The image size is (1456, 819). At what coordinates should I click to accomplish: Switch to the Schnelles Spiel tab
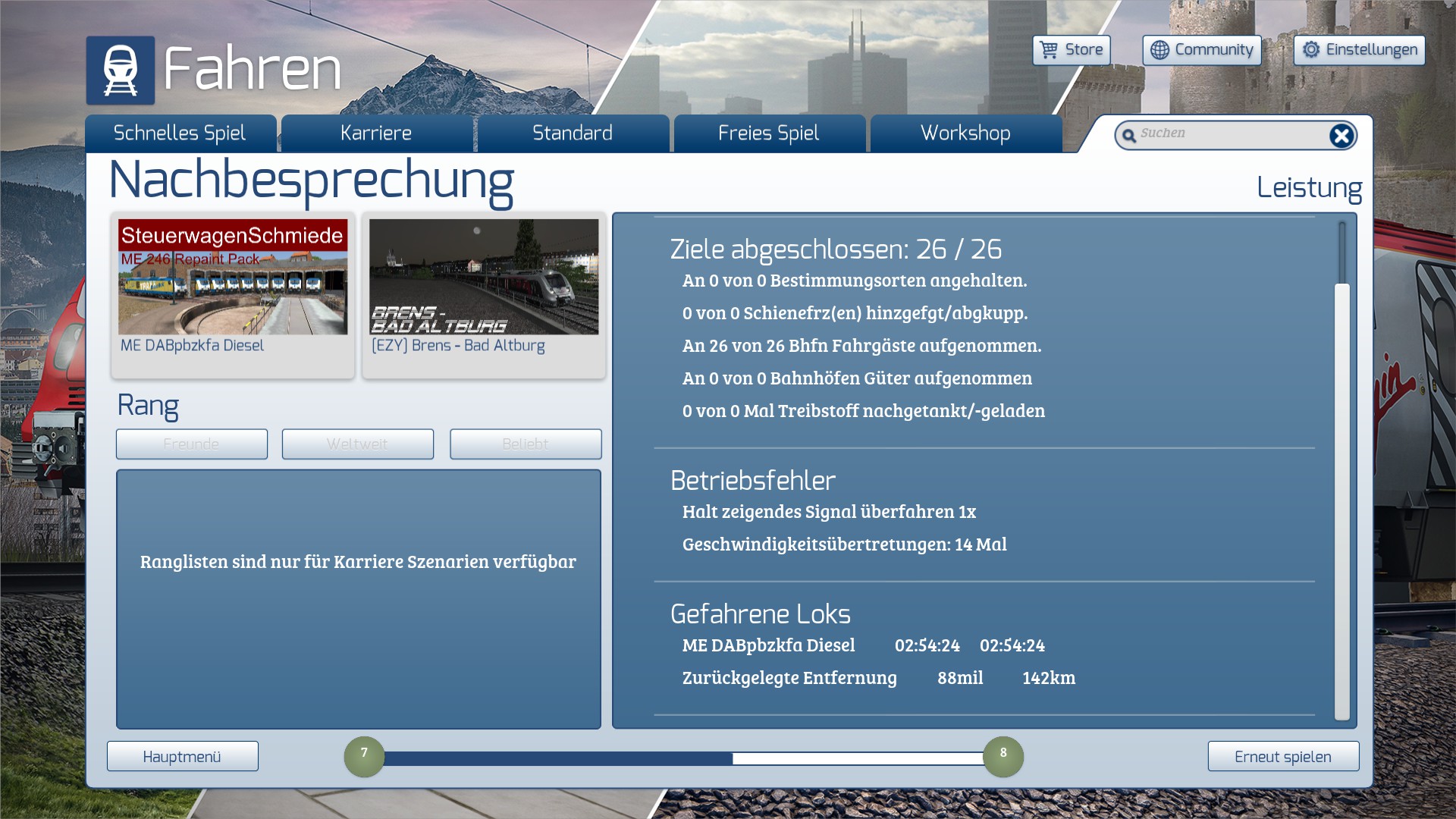[180, 133]
